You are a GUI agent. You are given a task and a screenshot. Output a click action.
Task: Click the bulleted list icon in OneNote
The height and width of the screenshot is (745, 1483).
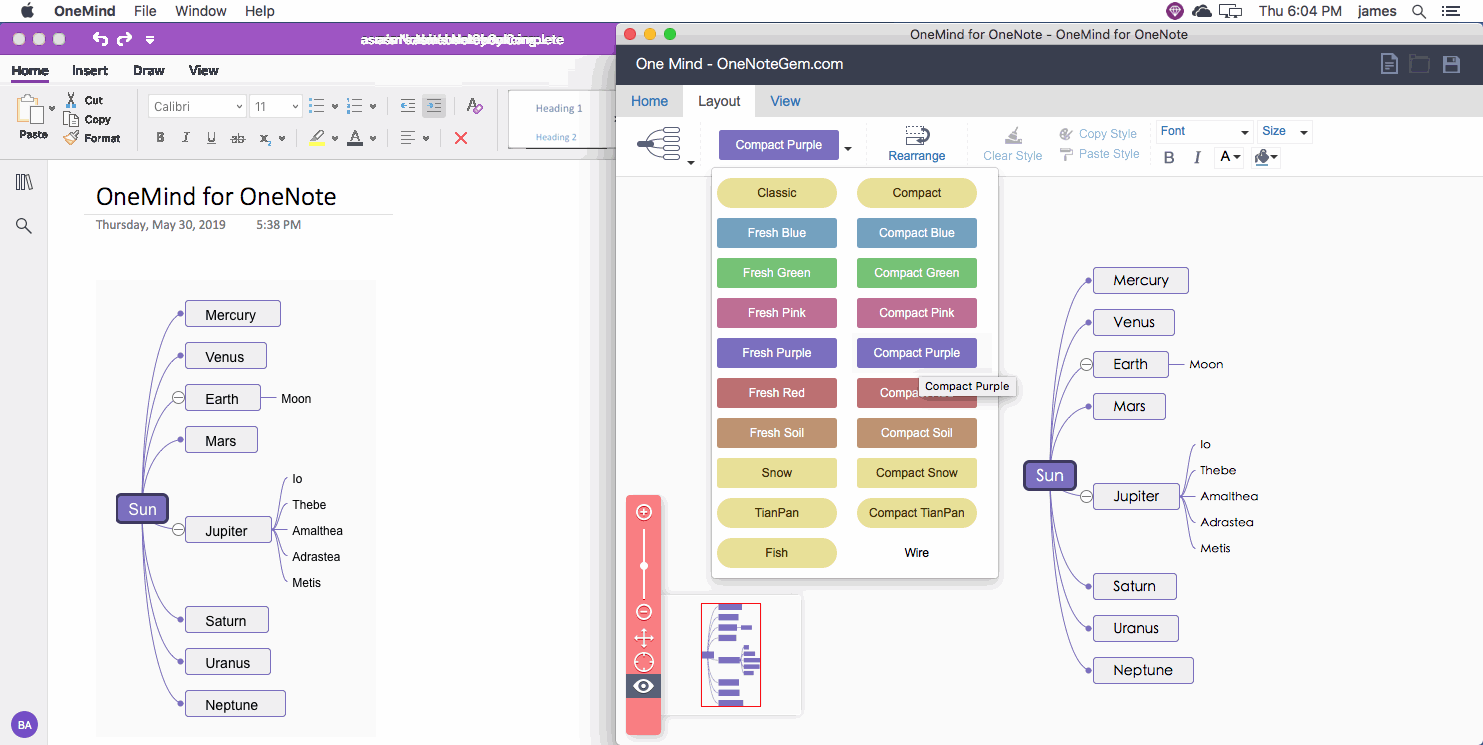(317, 106)
